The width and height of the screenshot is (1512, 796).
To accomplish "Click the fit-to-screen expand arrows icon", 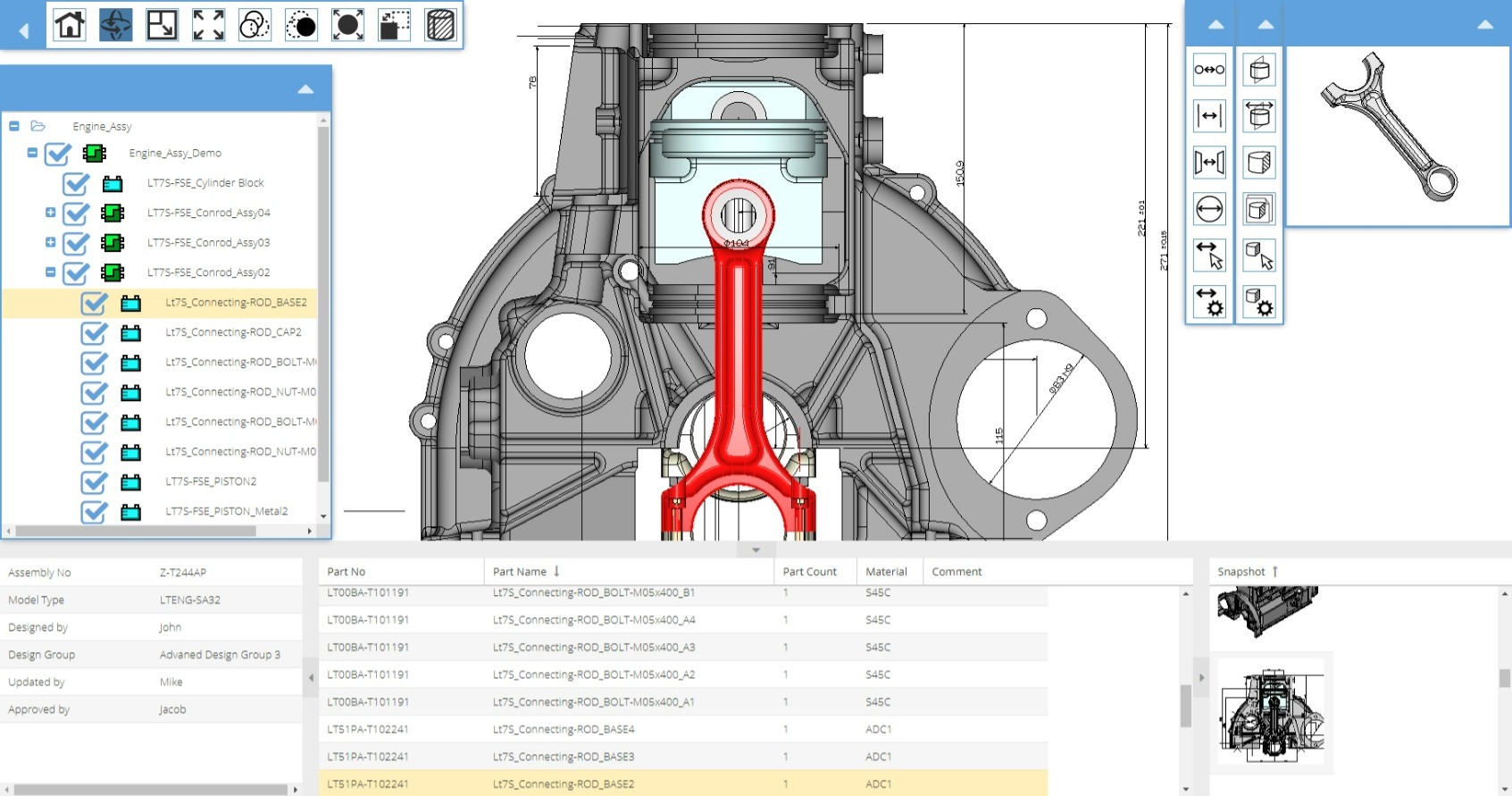I will click(x=208, y=25).
